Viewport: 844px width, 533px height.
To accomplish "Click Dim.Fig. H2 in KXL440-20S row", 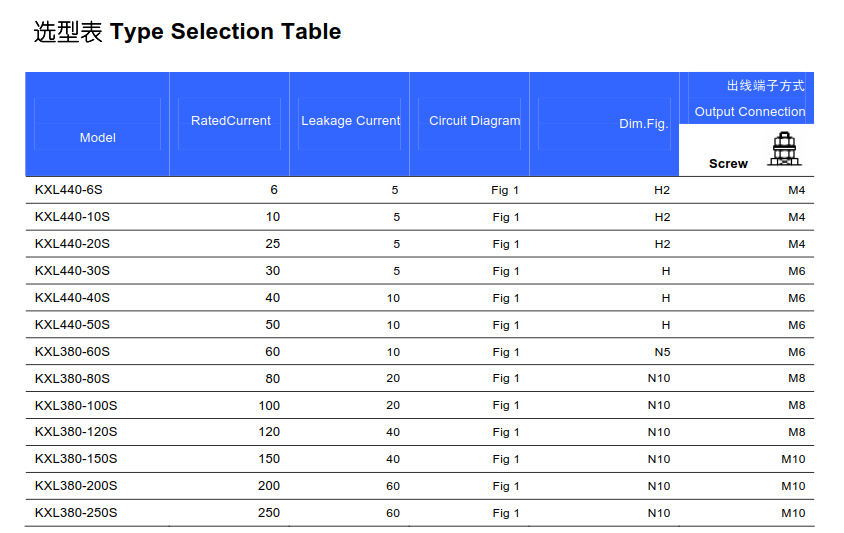I will 662,244.
